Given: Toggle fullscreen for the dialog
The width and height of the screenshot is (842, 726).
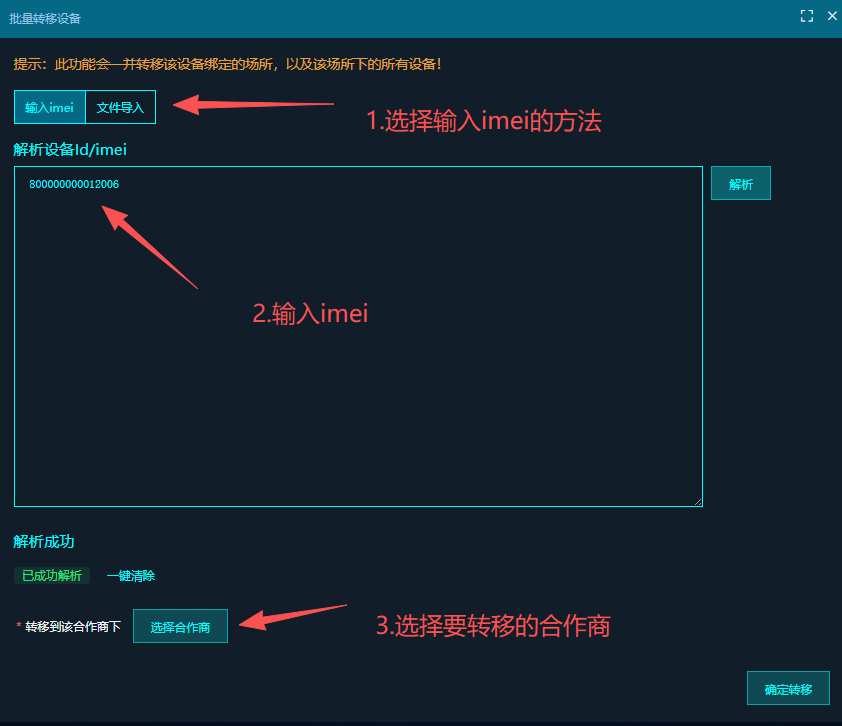Looking at the screenshot, I should [807, 16].
